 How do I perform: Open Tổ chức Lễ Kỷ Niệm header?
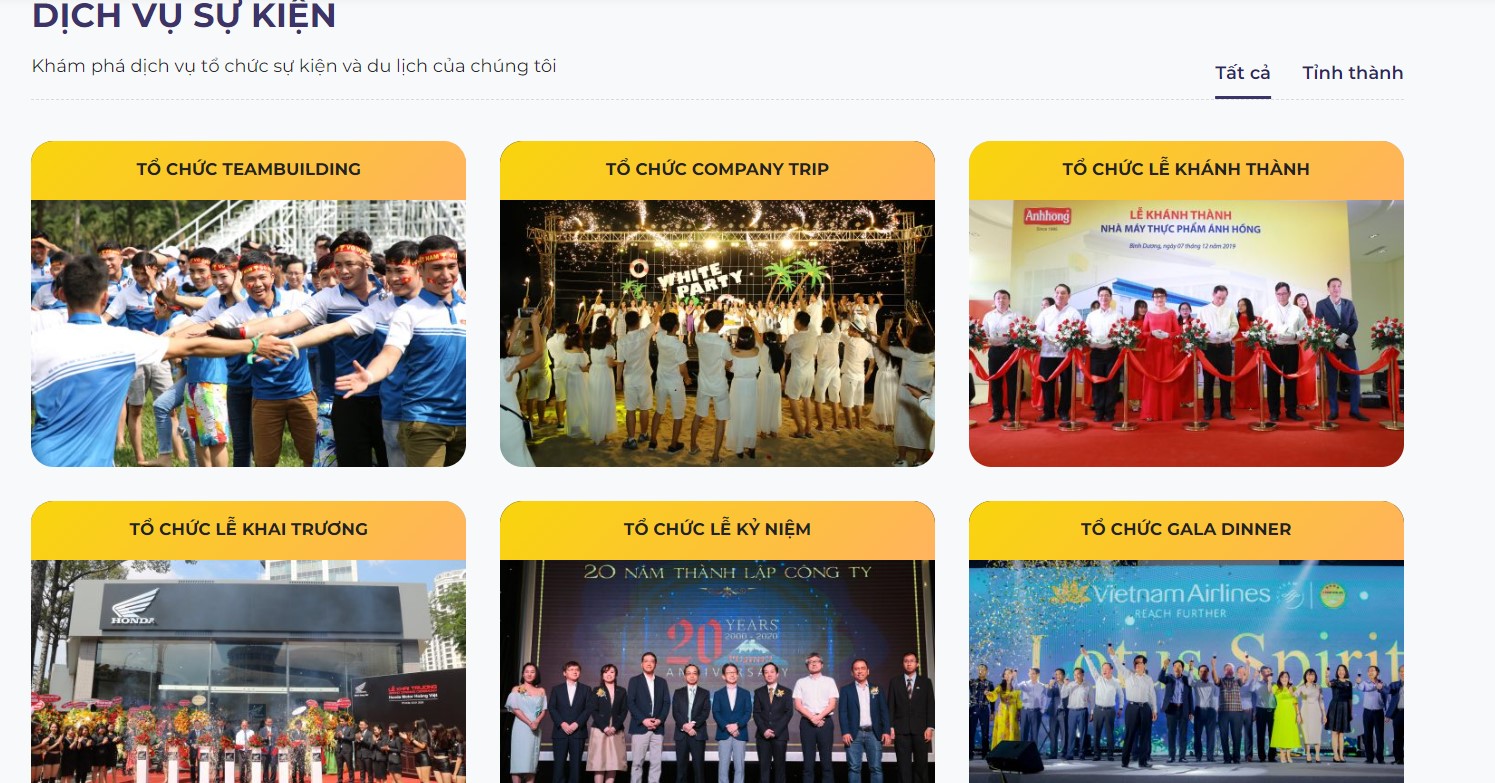717,530
